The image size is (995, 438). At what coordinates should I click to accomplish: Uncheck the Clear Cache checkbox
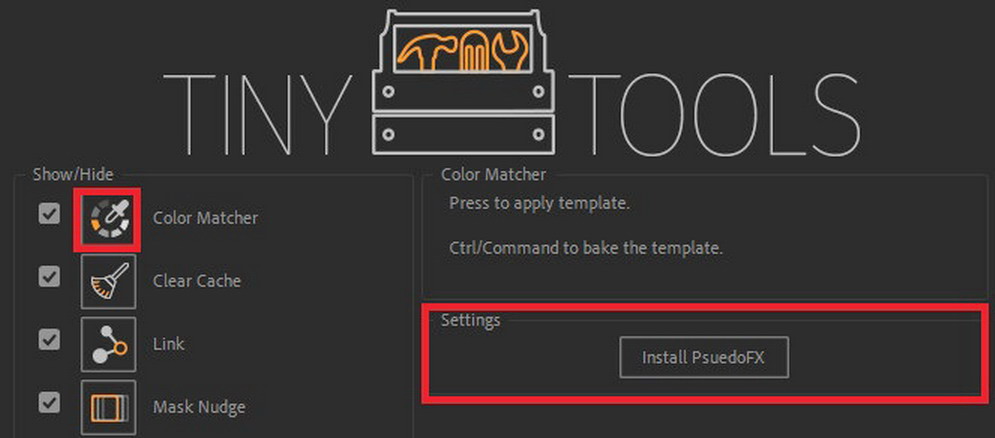[x=49, y=277]
